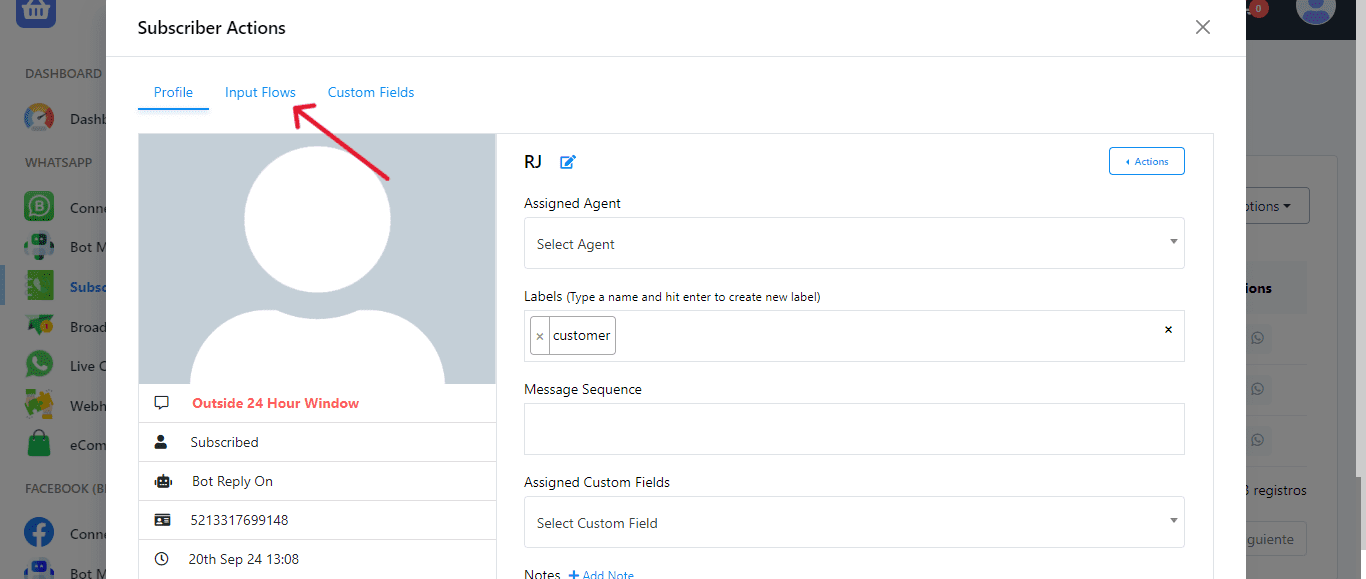Click the Broadcast megaphone icon in sidebar
The width and height of the screenshot is (1366, 579).
pos(39,326)
